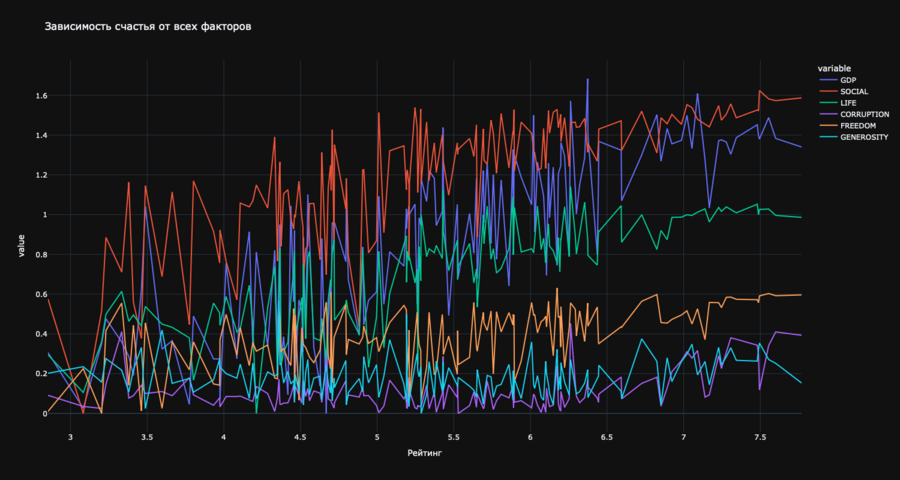
Task: Click the GDP blue line swatch
Action: point(828,80)
